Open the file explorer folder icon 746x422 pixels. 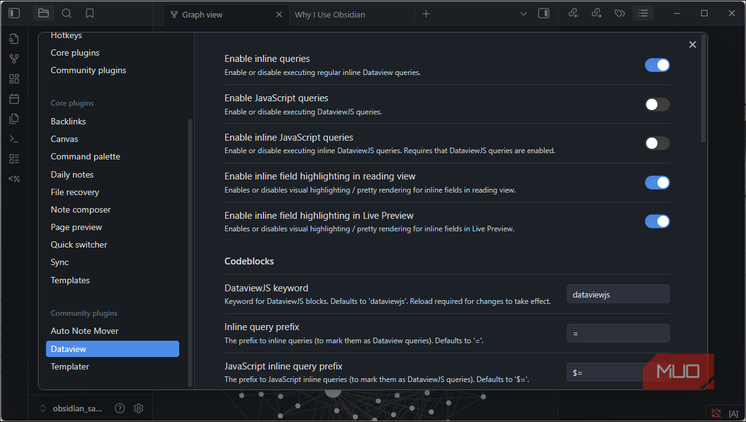[x=43, y=13]
